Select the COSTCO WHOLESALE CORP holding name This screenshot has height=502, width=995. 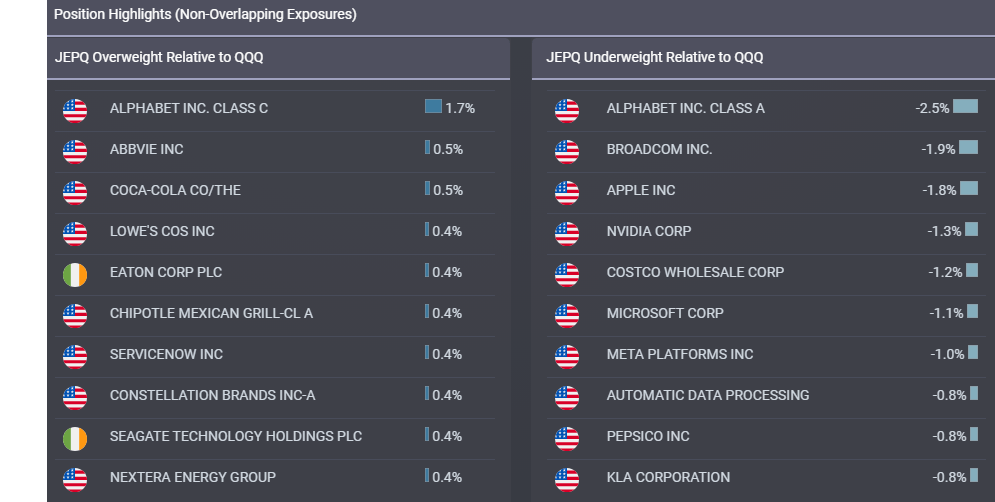(x=695, y=272)
